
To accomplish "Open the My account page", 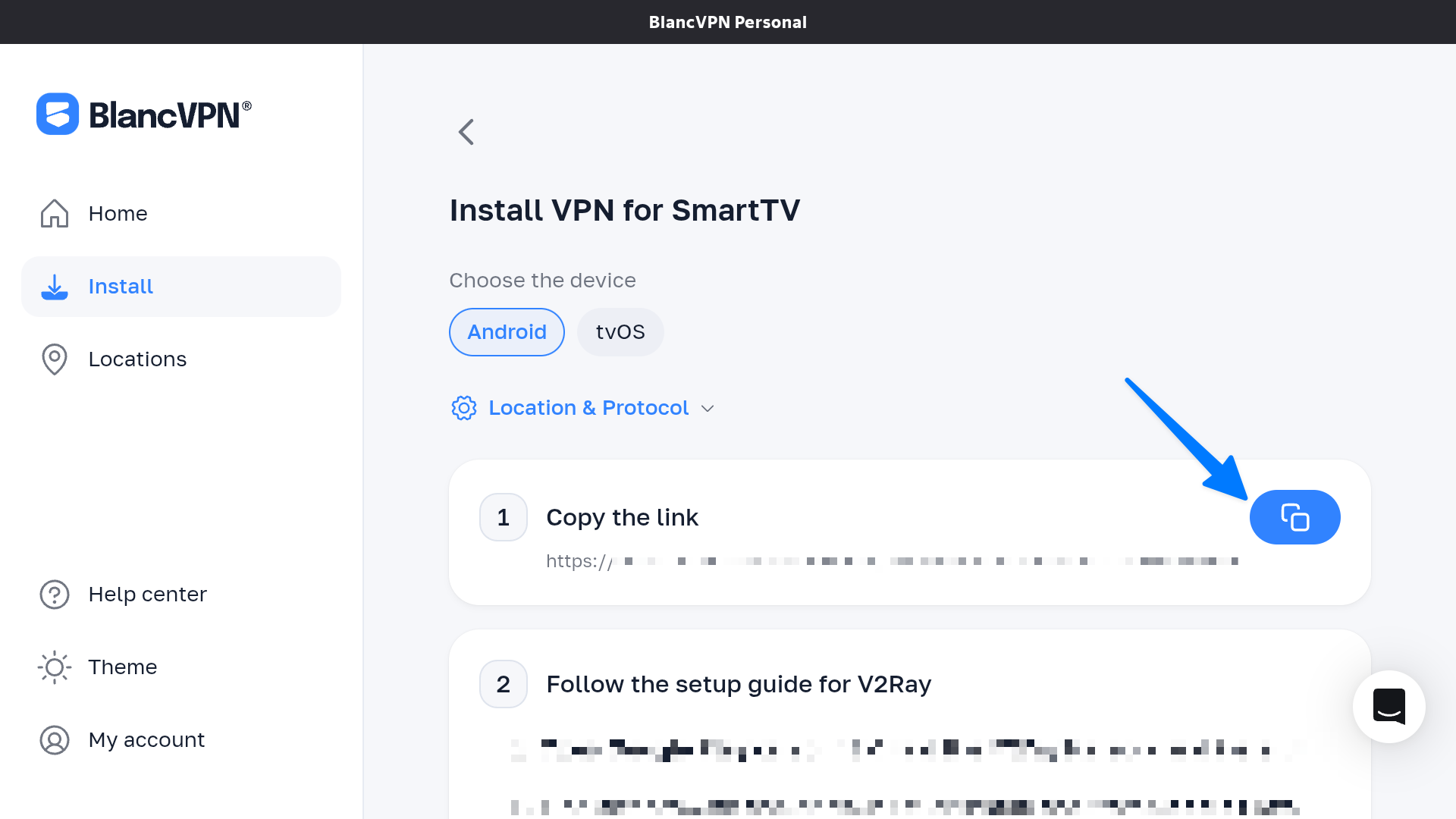I will (x=146, y=740).
